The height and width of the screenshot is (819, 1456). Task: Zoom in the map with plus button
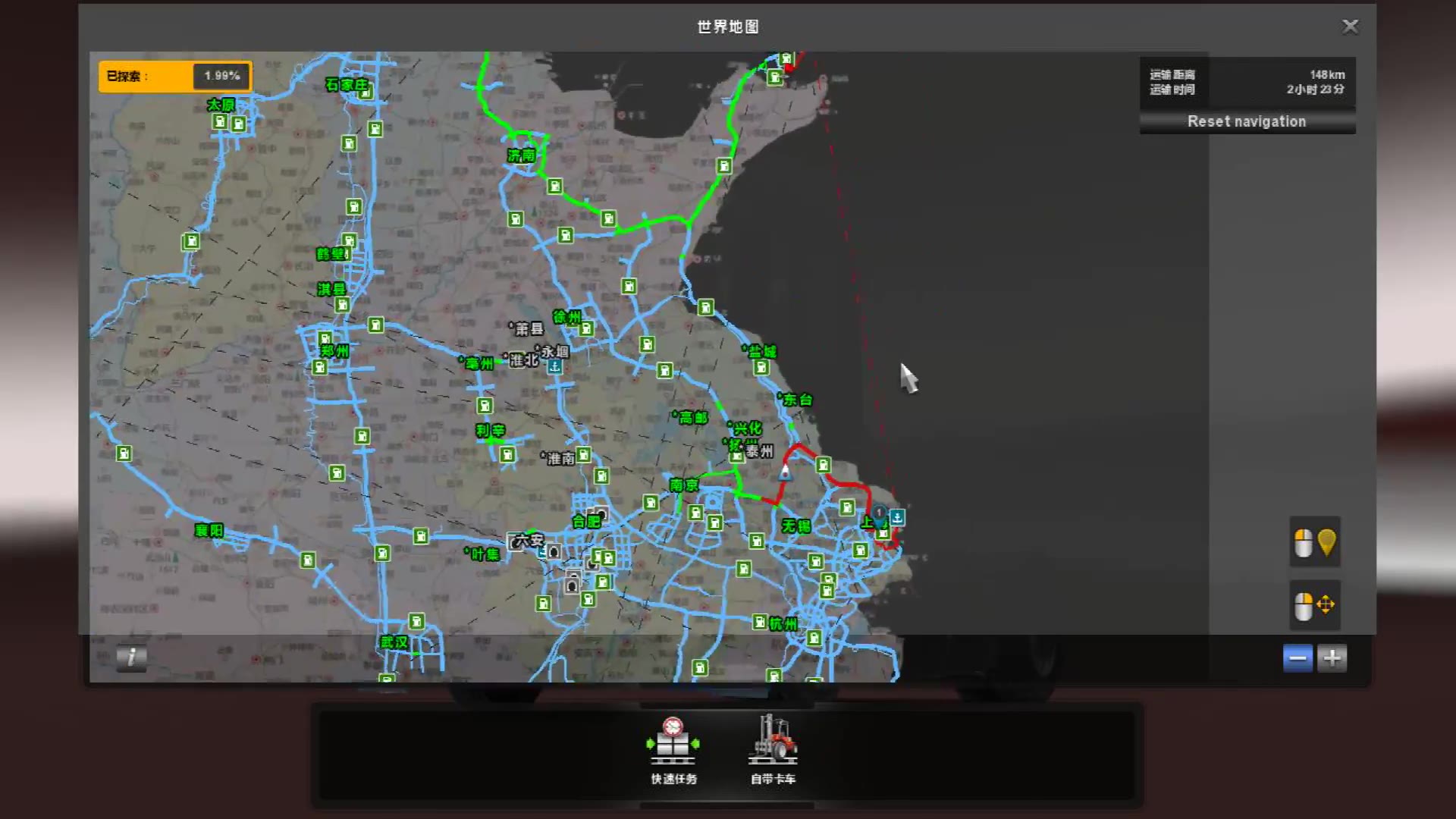[1332, 658]
